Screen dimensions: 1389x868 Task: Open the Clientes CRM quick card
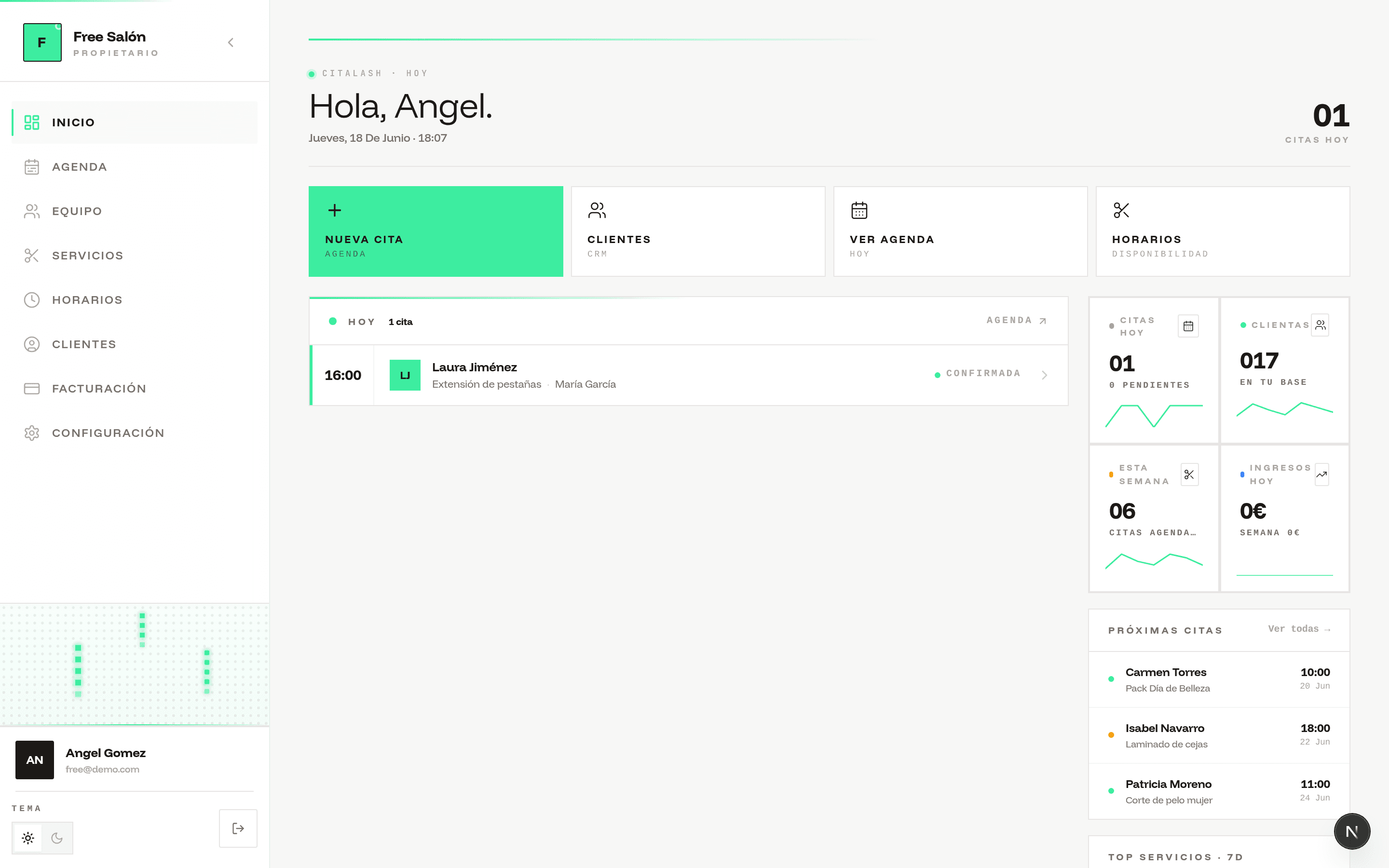(698, 231)
